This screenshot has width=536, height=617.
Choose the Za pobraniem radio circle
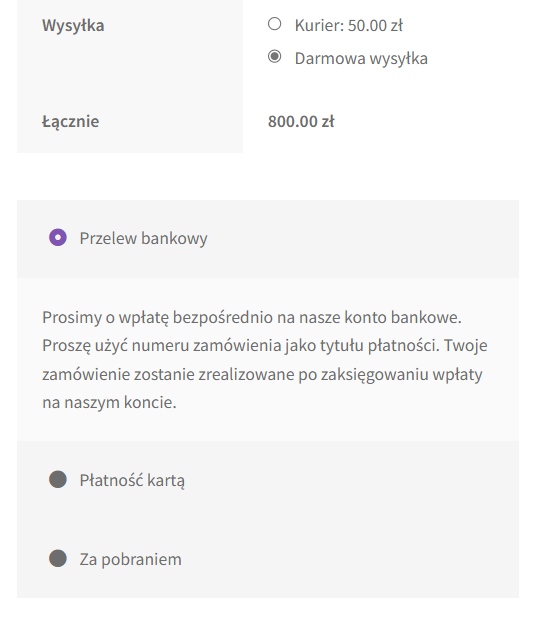coord(58,558)
